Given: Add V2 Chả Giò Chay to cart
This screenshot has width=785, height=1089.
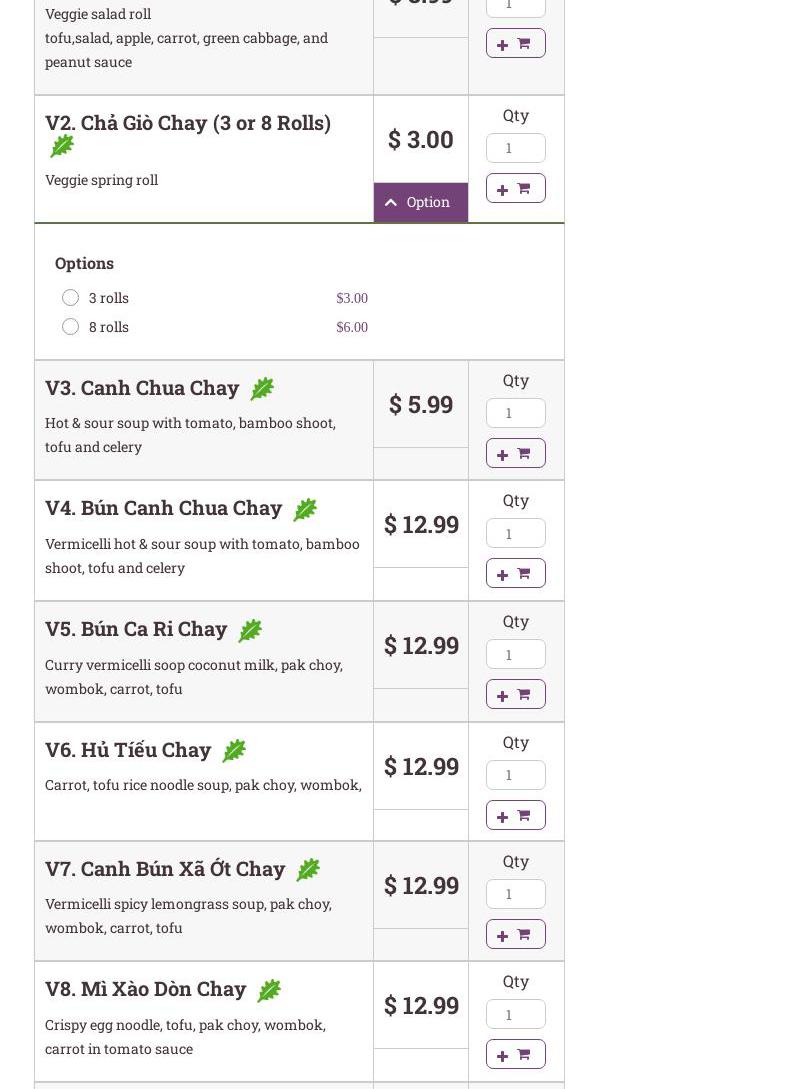Looking at the screenshot, I should pyautogui.click(x=515, y=188).
